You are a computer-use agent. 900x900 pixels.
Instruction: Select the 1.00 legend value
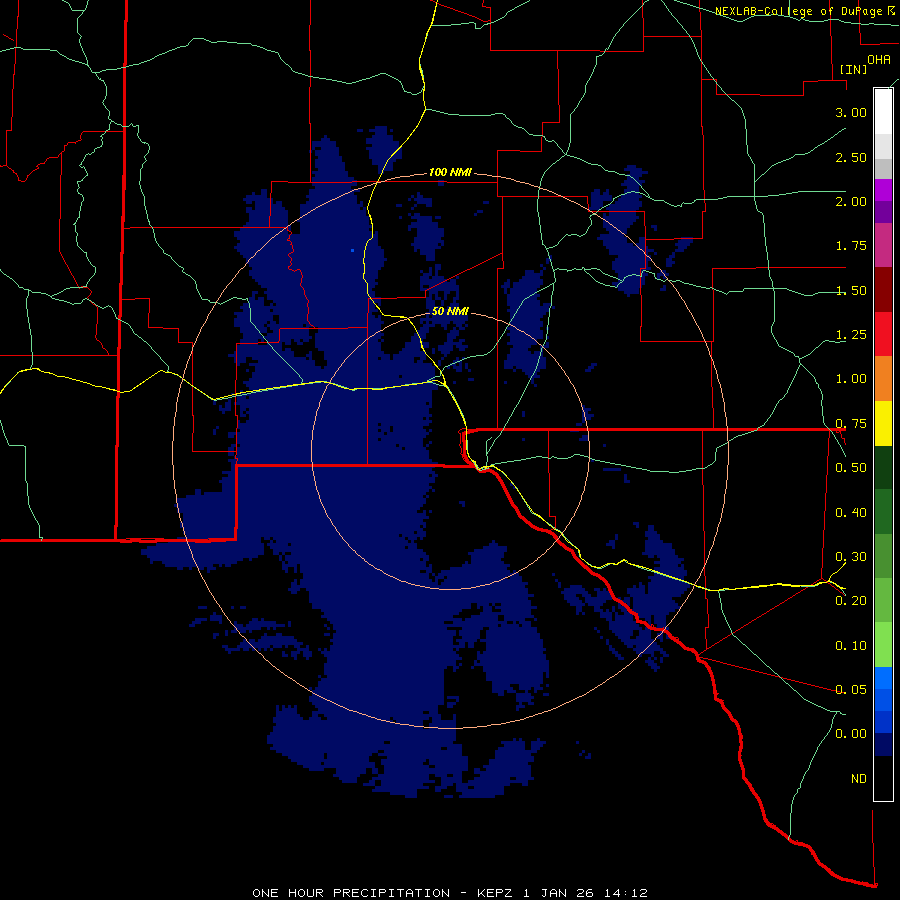851,379
